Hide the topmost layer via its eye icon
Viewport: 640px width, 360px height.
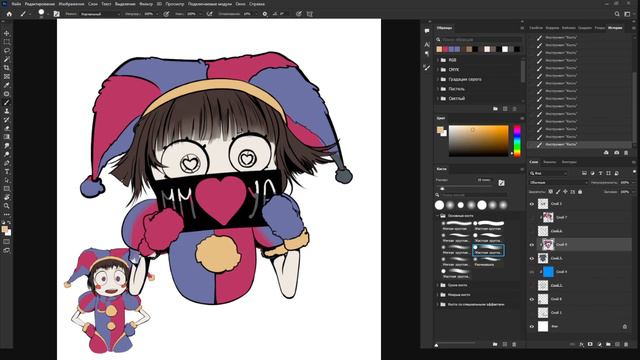(x=532, y=204)
